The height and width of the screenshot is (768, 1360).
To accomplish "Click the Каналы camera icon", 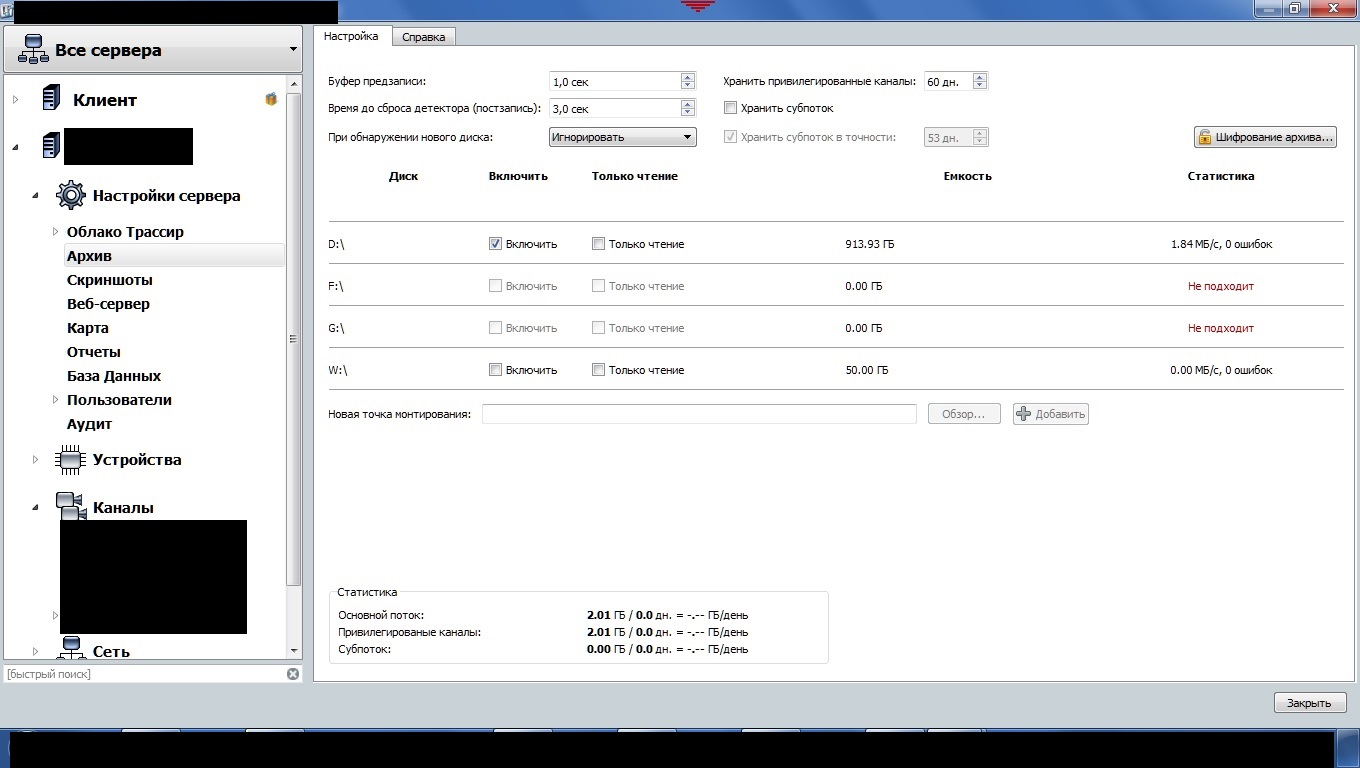I will click(70, 506).
